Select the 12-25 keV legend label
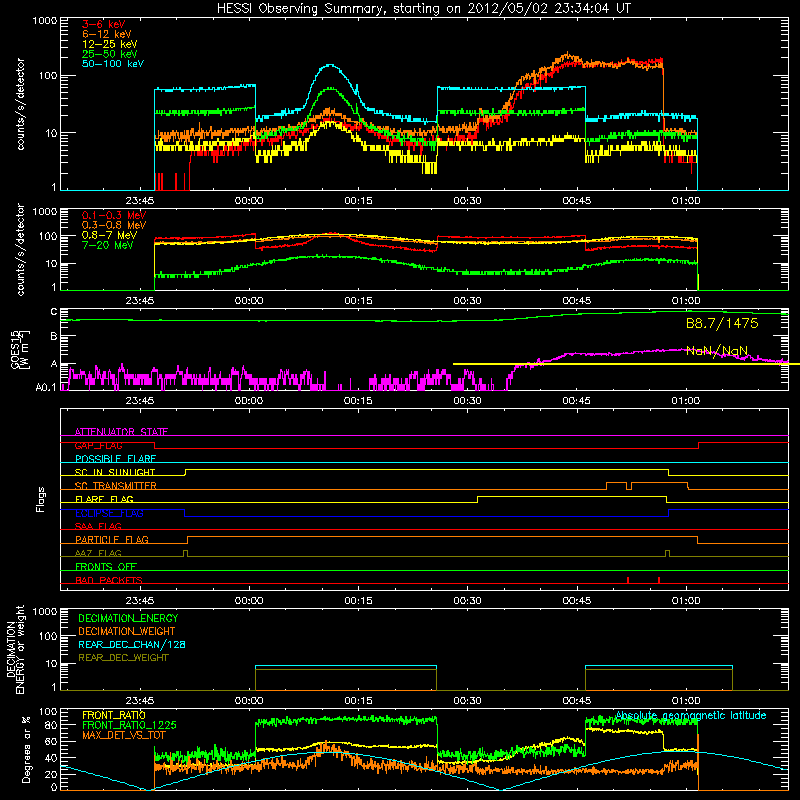The height and width of the screenshot is (800, 800). coord(110,44)
